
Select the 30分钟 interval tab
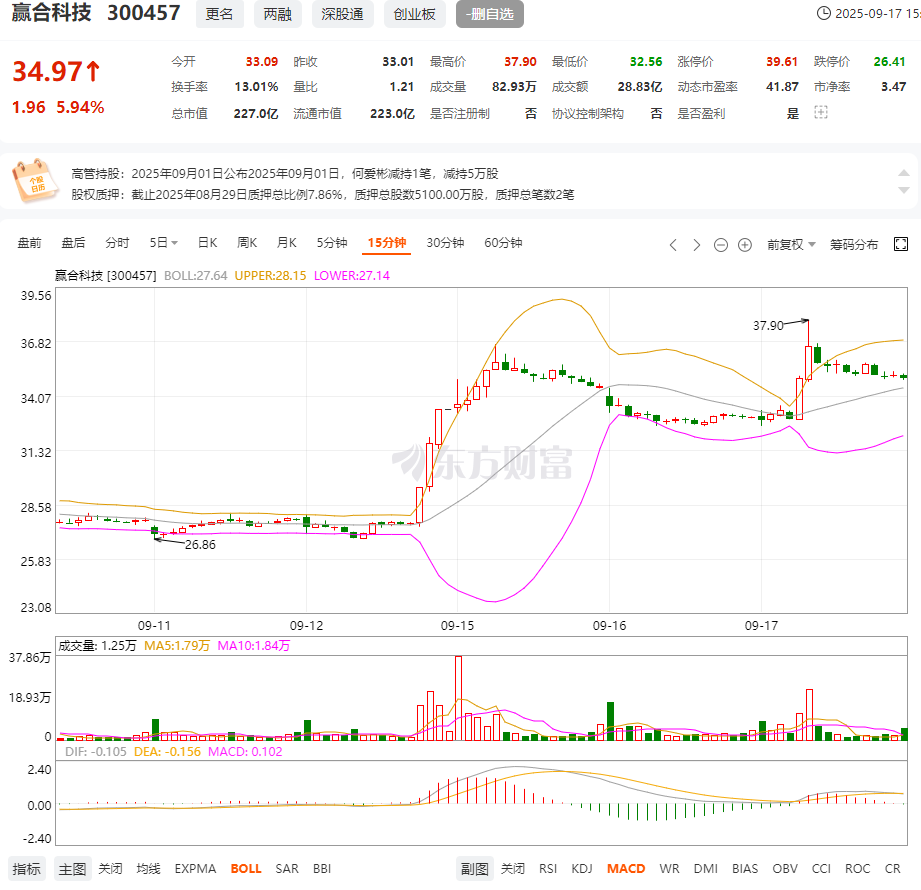pos(445,243)
